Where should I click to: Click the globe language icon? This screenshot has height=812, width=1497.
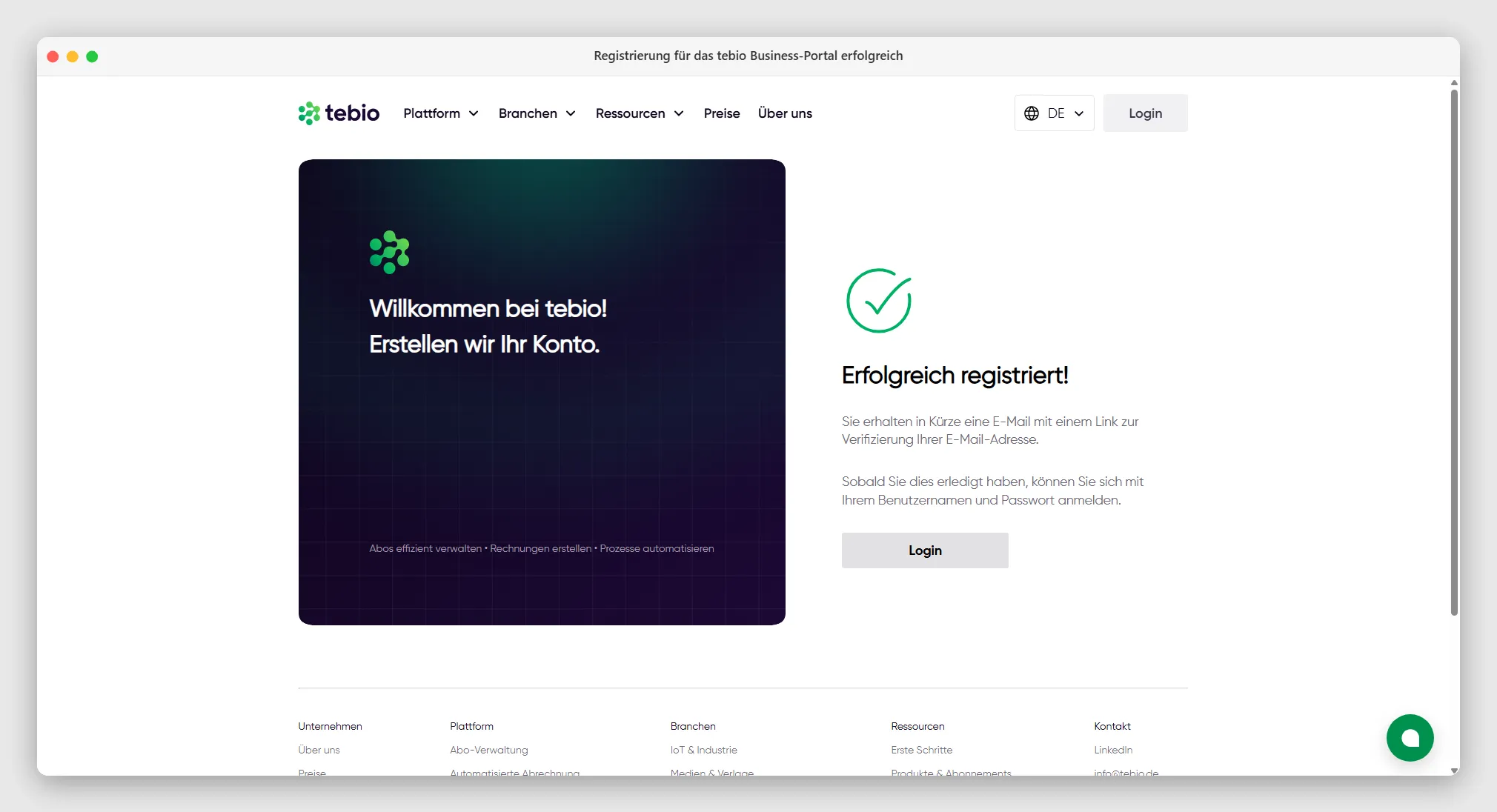[1032, 113]
